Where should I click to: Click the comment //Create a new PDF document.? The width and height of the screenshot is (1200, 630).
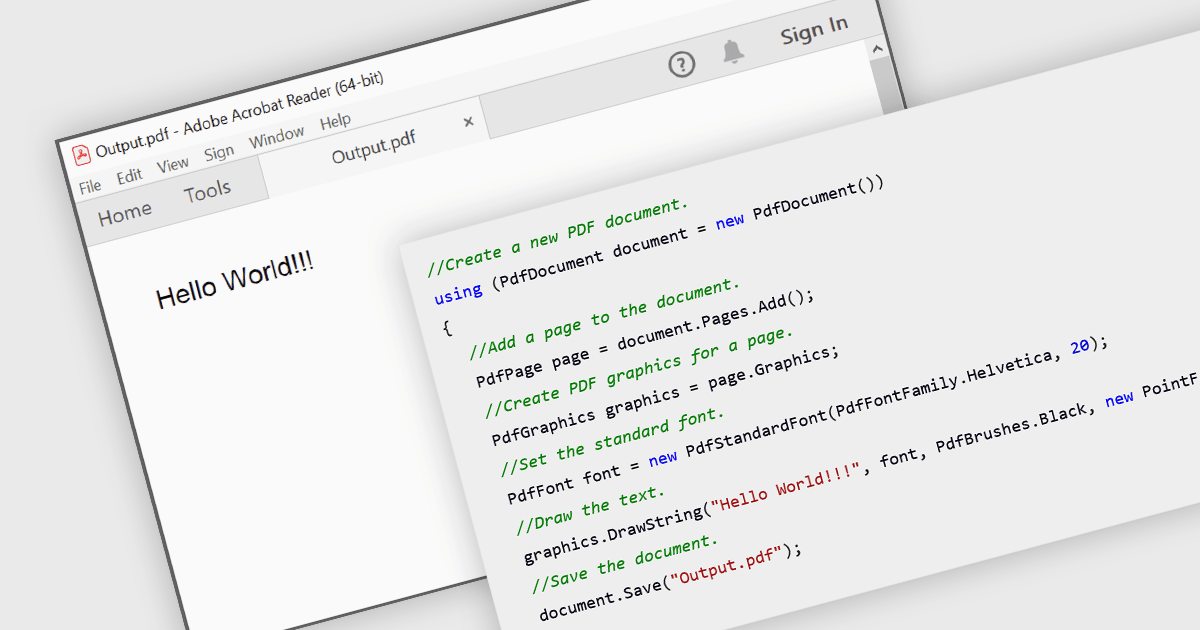(558, 235)
